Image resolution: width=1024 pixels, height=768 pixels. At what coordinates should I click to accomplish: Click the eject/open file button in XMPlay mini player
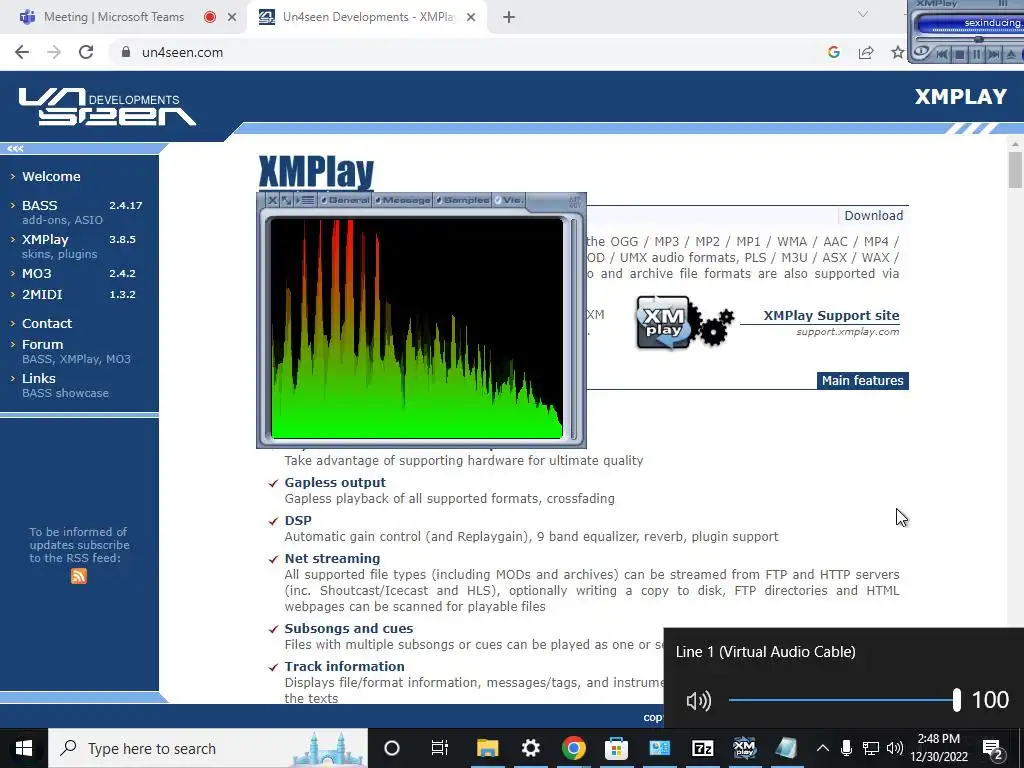(1012, 54)
